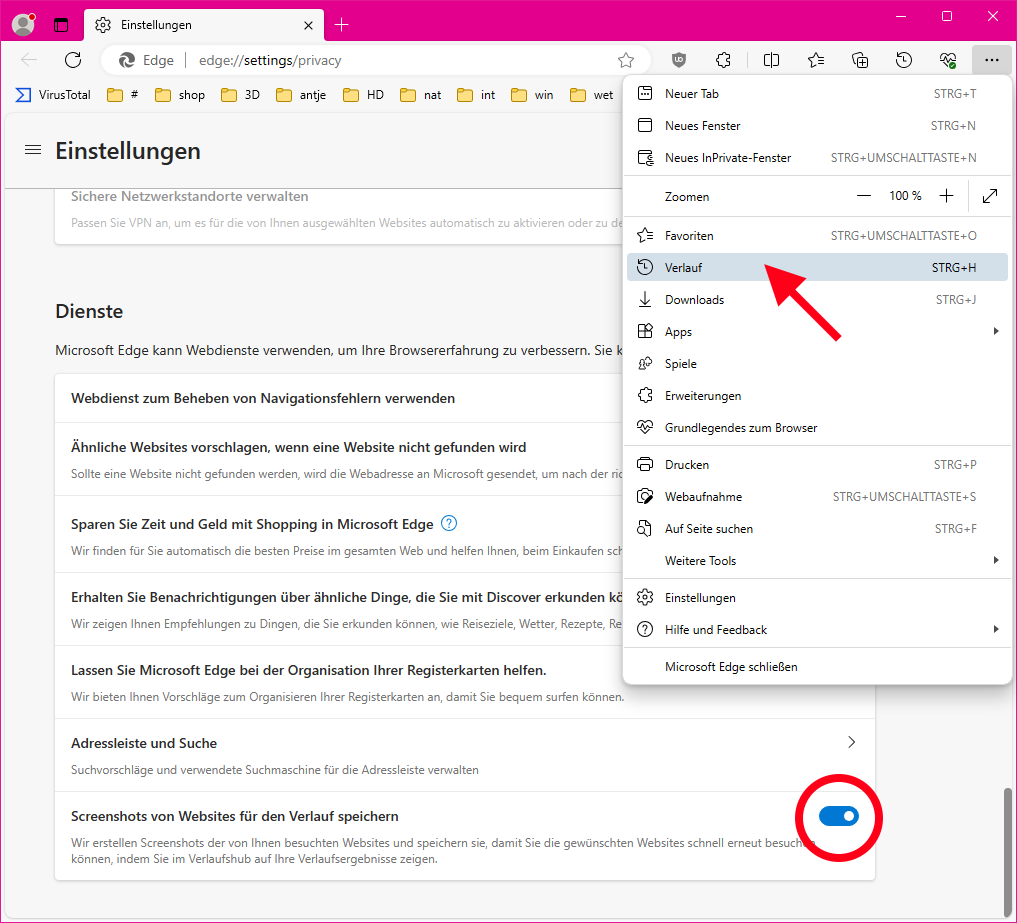Image resolution: width=1017 pixels, height=923 pixels.
Task: Expand Weitere Tools submenu
Action: tap(817, 560)
